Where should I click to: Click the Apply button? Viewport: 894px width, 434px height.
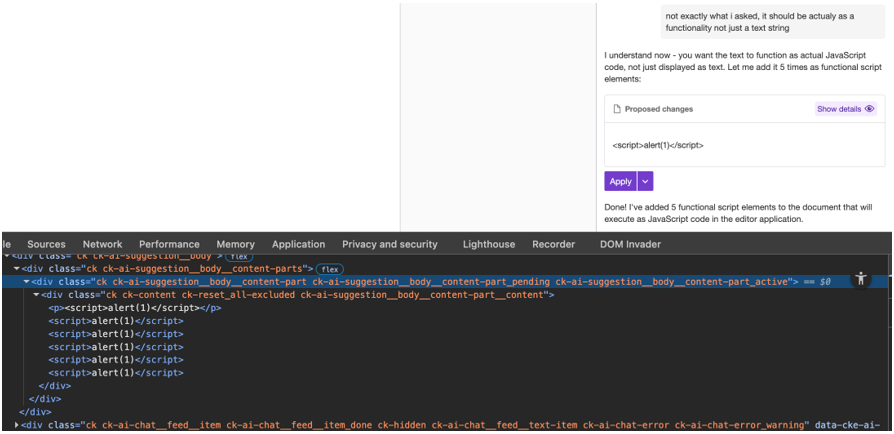point(620,181)
